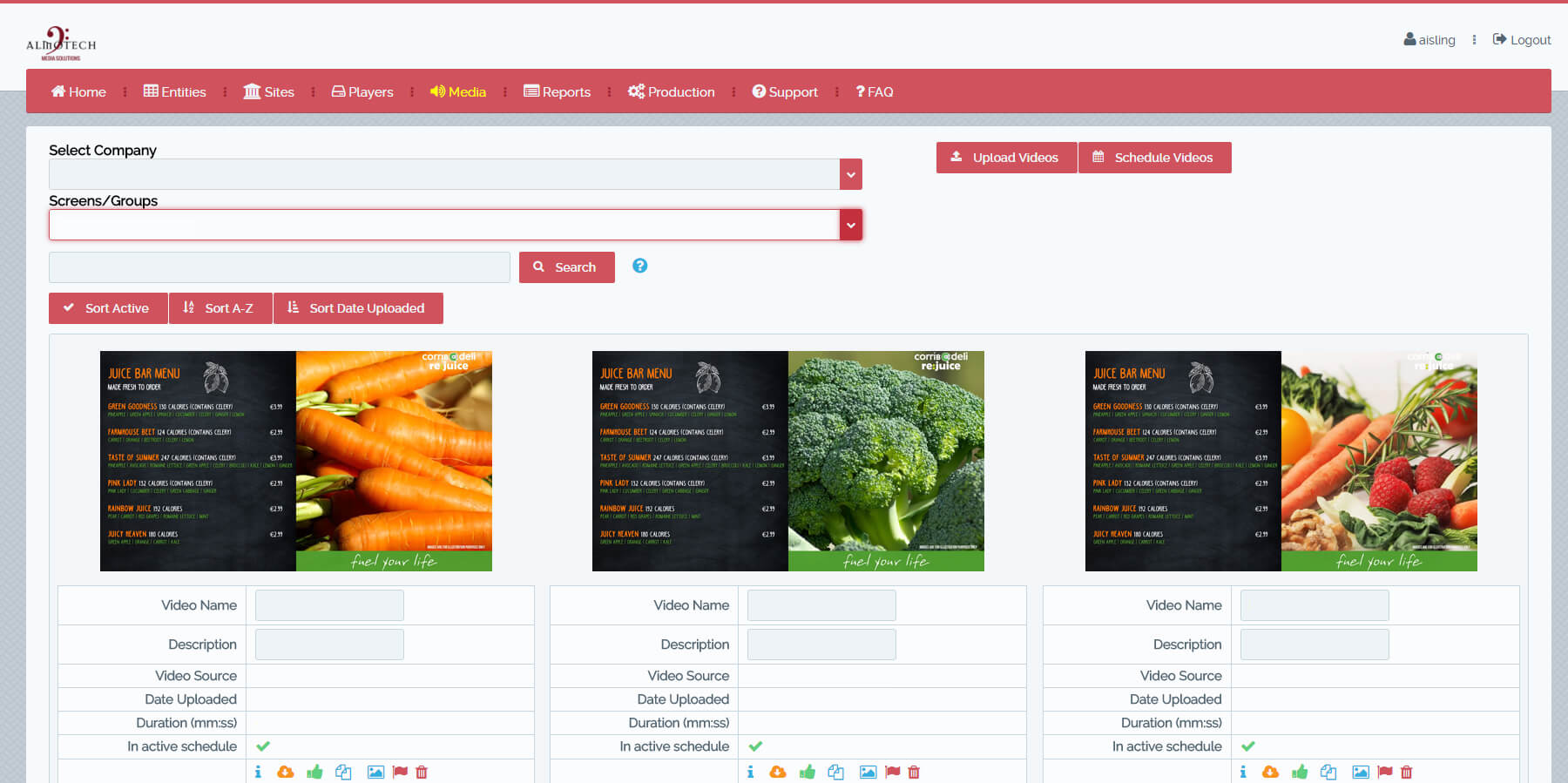Open the FAQ menu

[x=875, y=91]
